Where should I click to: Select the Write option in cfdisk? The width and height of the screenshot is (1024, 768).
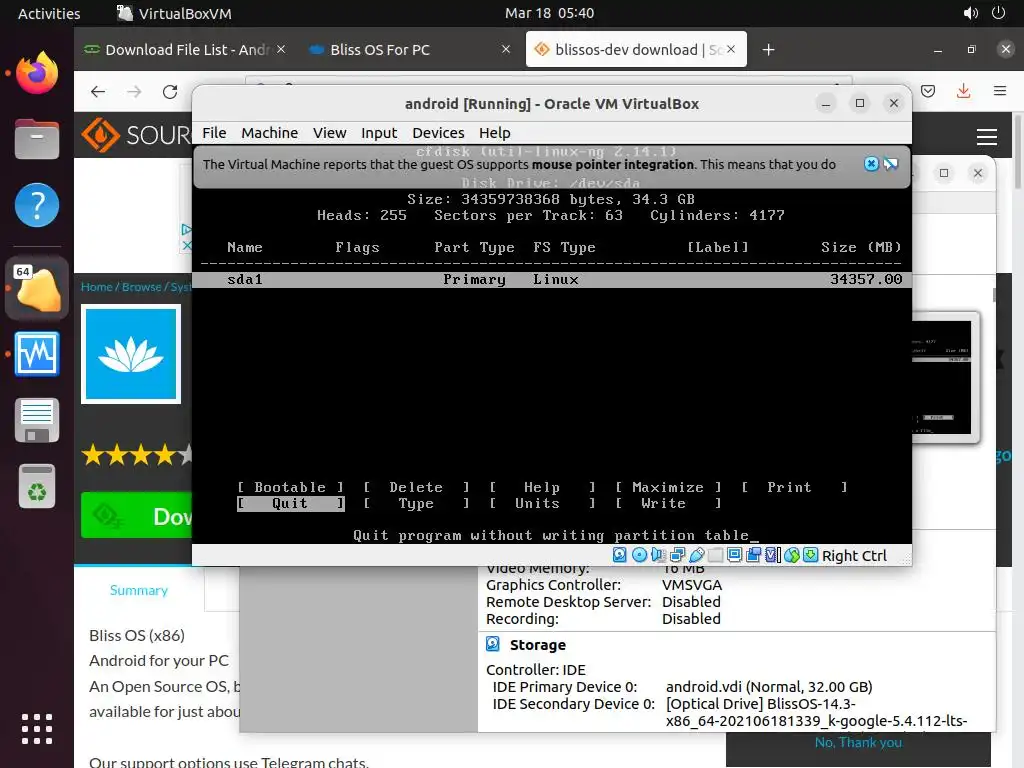[667, 504]
